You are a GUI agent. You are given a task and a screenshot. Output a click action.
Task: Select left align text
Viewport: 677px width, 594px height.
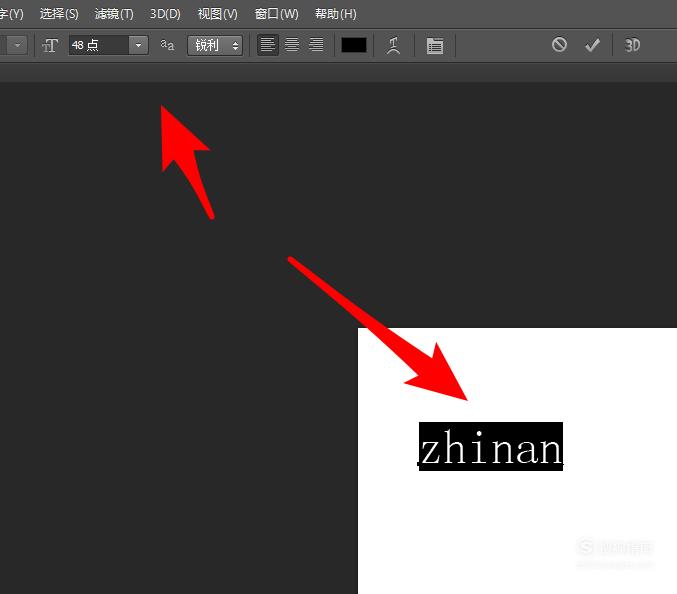pyautogui.click(x=268, y=45)
